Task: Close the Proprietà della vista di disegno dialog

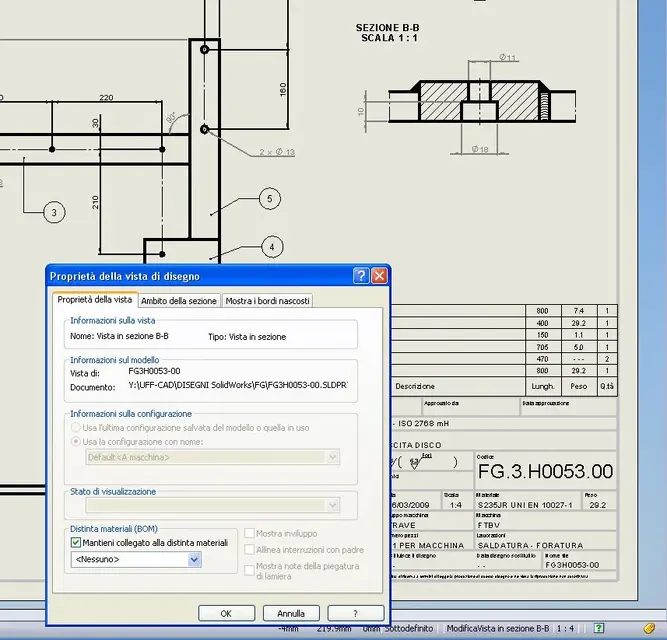Action: tap(379, 276)
